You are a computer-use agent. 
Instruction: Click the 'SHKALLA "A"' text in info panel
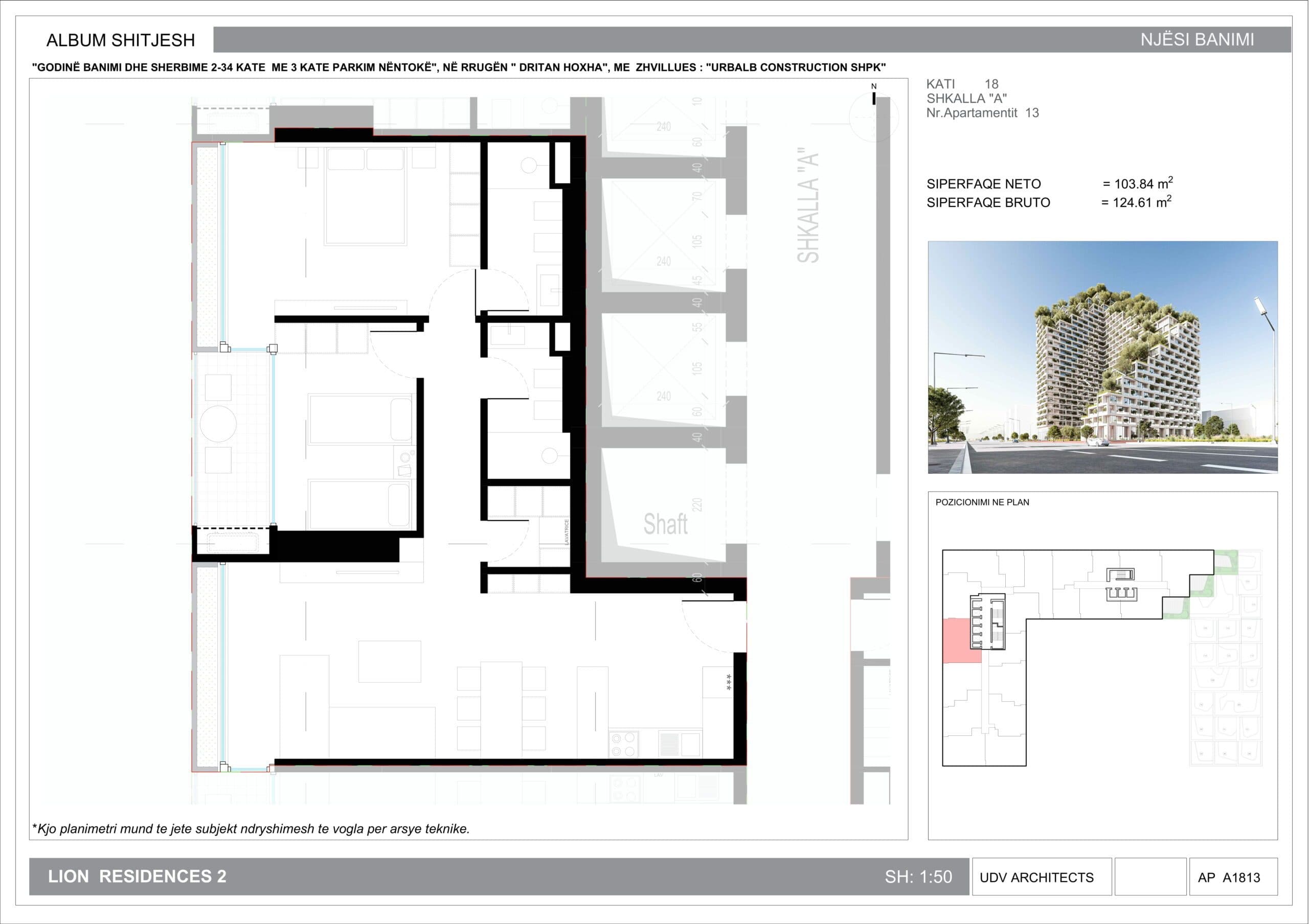tap(966, 99)
